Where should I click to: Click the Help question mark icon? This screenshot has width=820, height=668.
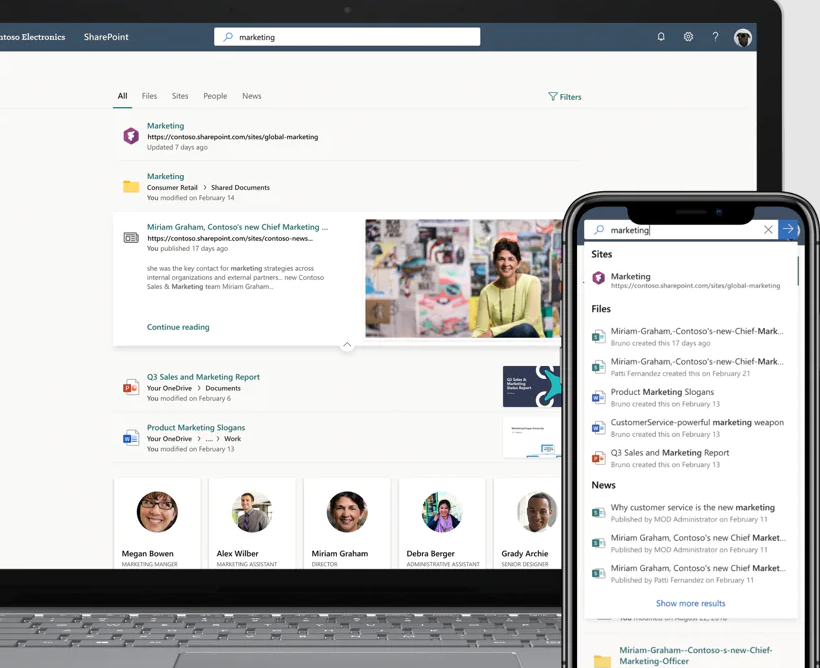tap(715, 36)
